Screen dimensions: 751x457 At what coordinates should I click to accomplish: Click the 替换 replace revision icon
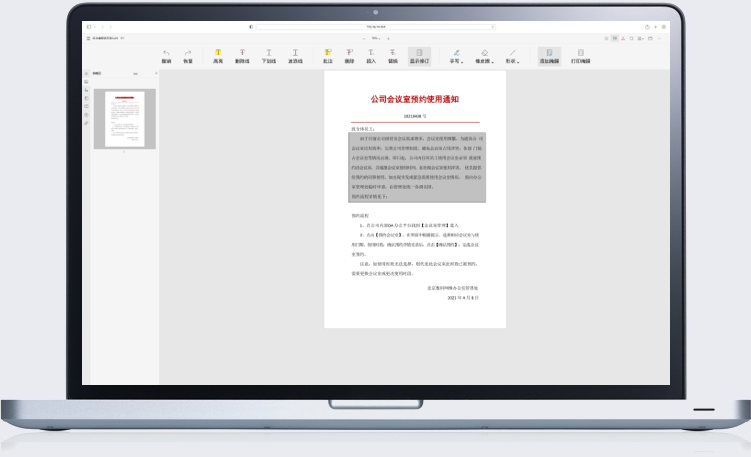point(393,55)
